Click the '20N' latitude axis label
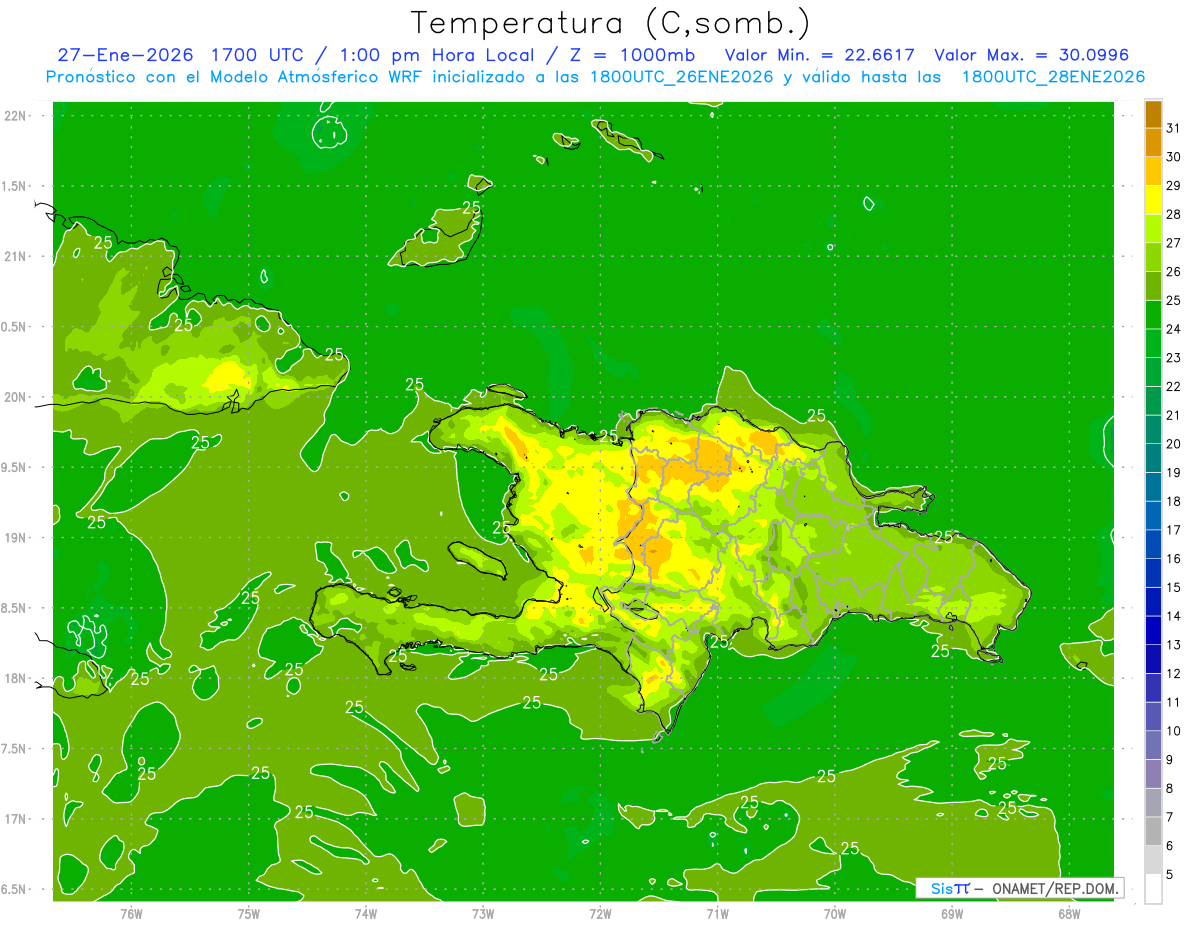The height and width of the screenshot is (927, 1200). [16, 397]
